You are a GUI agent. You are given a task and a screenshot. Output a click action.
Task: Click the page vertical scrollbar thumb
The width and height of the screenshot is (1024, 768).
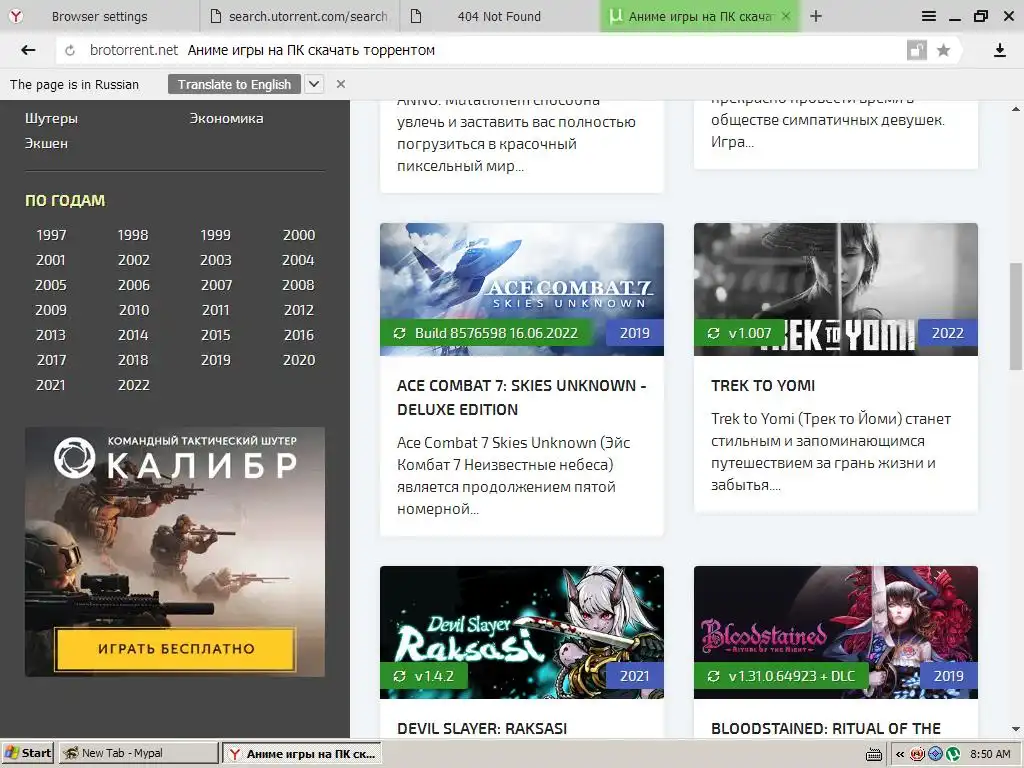(1016, 316)
